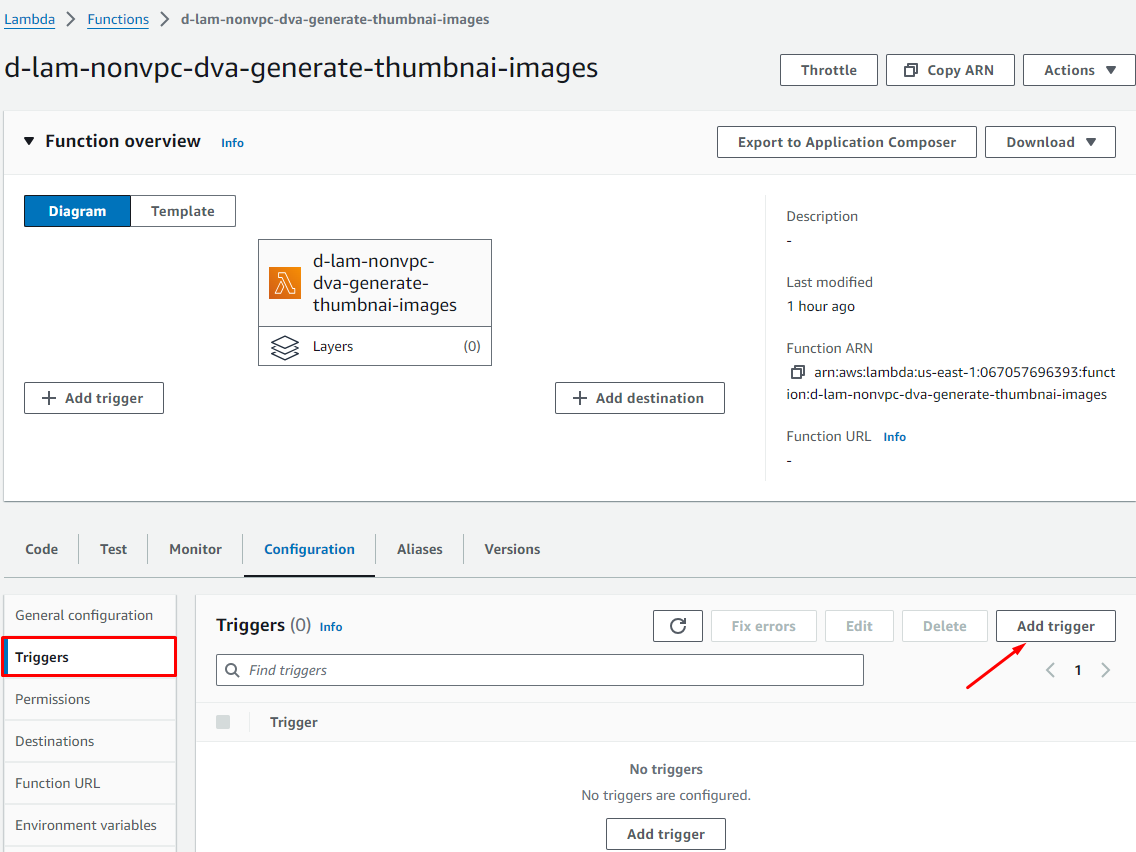Screen dimensions: 1136x852
Task: Select all triggers checkbox in table header
Action: pos(223,722)
